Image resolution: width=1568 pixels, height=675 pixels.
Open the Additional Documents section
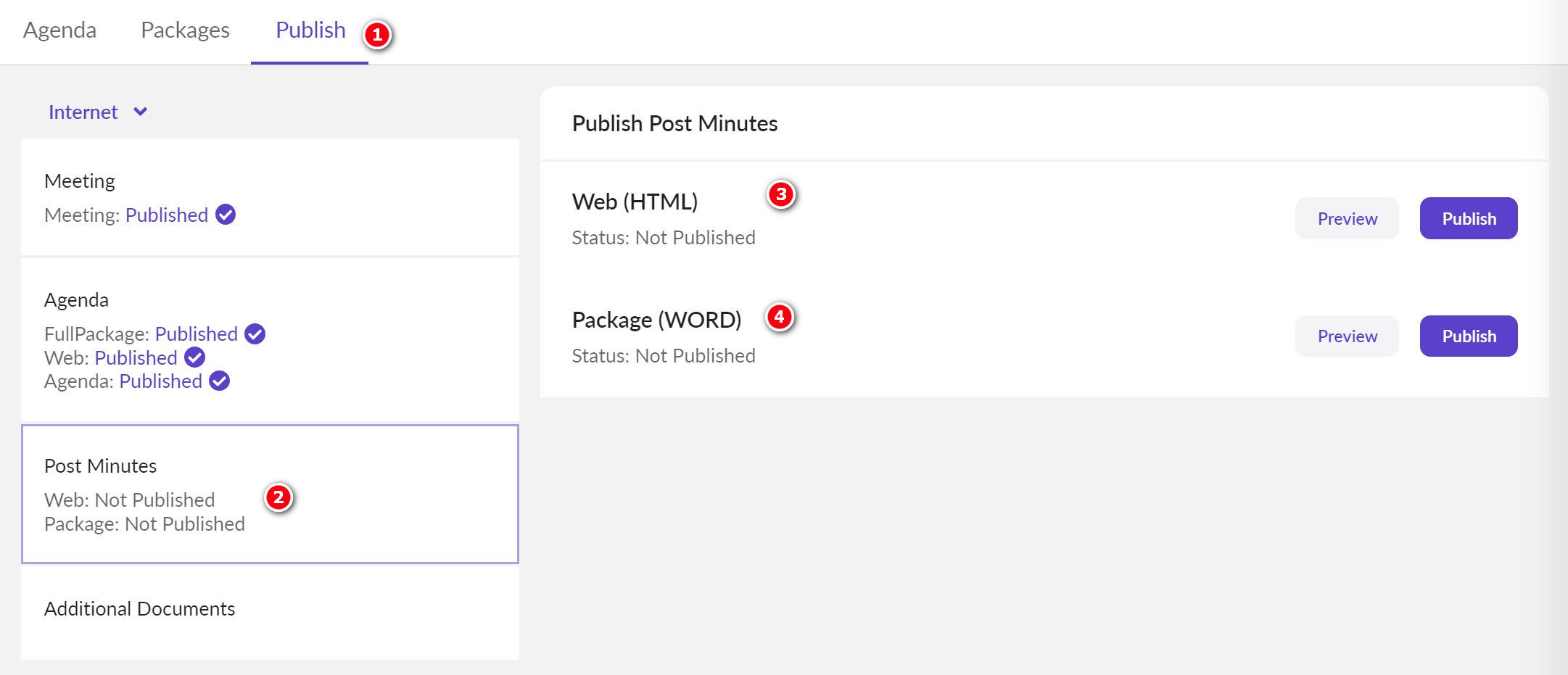point(139,609)
